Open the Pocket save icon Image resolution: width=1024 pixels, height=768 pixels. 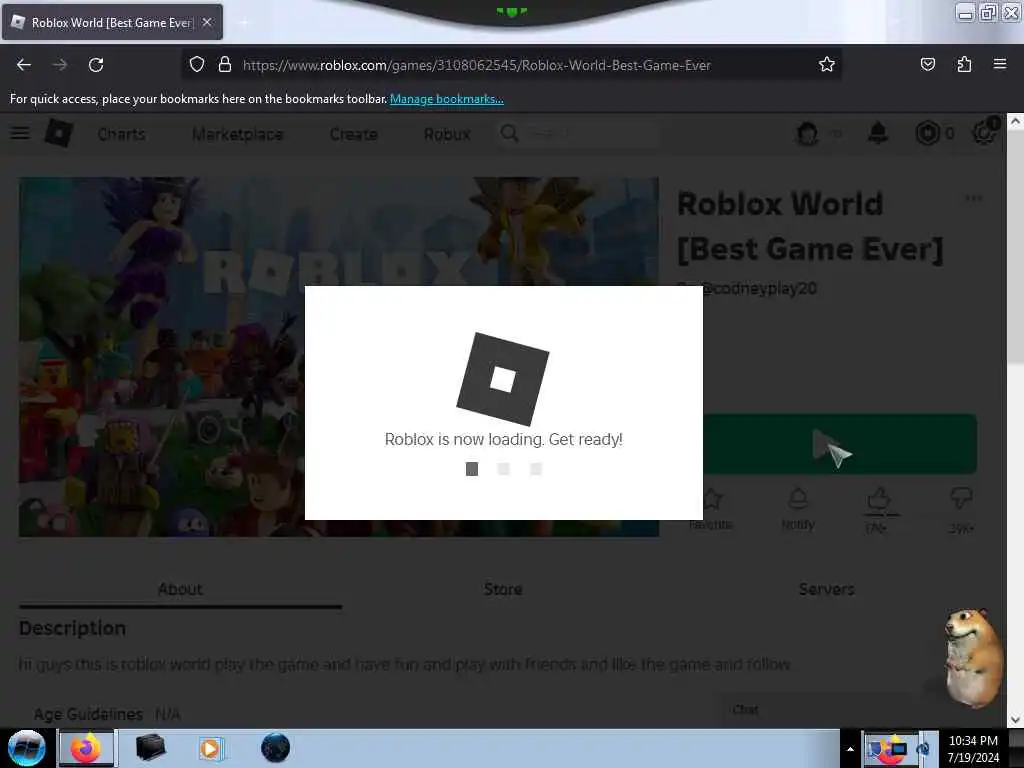point(927,64)
